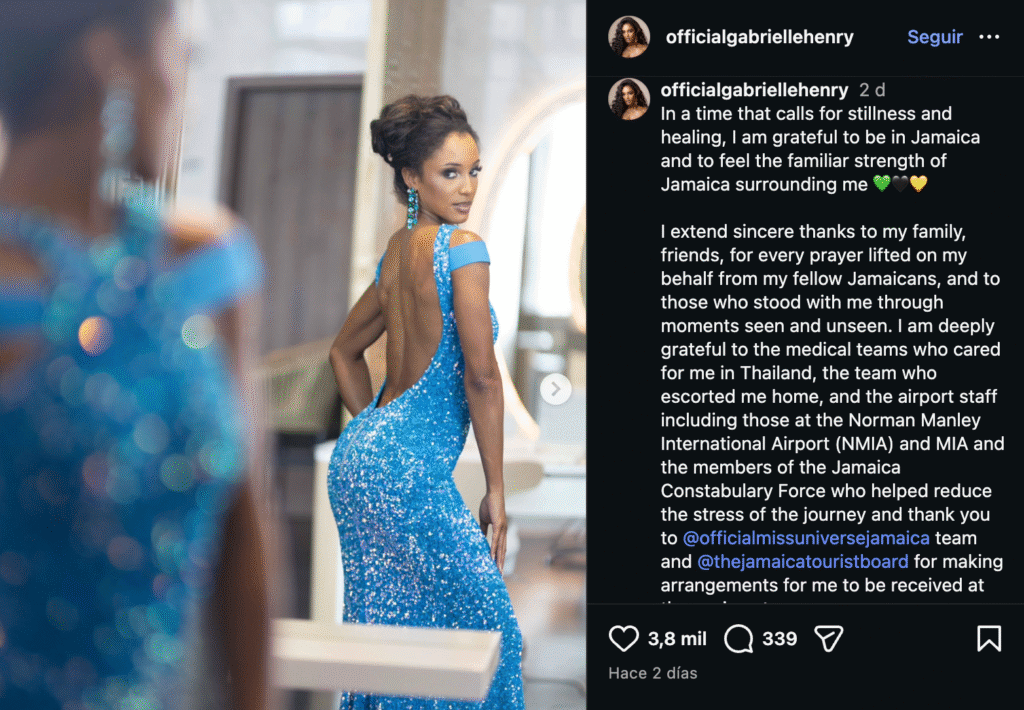Visit the @thejamaicatouristboard mention
Image resolution: width=1024 pixels, height=710 pixels.
coord(803,561)
